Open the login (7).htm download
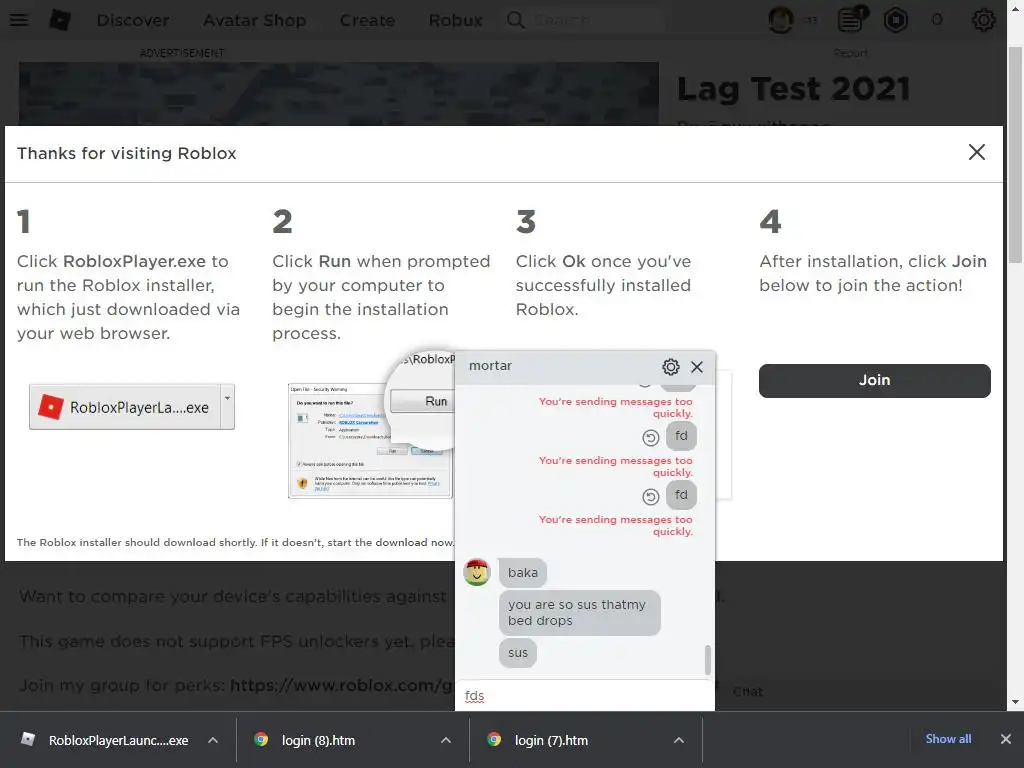 [551, 740]
